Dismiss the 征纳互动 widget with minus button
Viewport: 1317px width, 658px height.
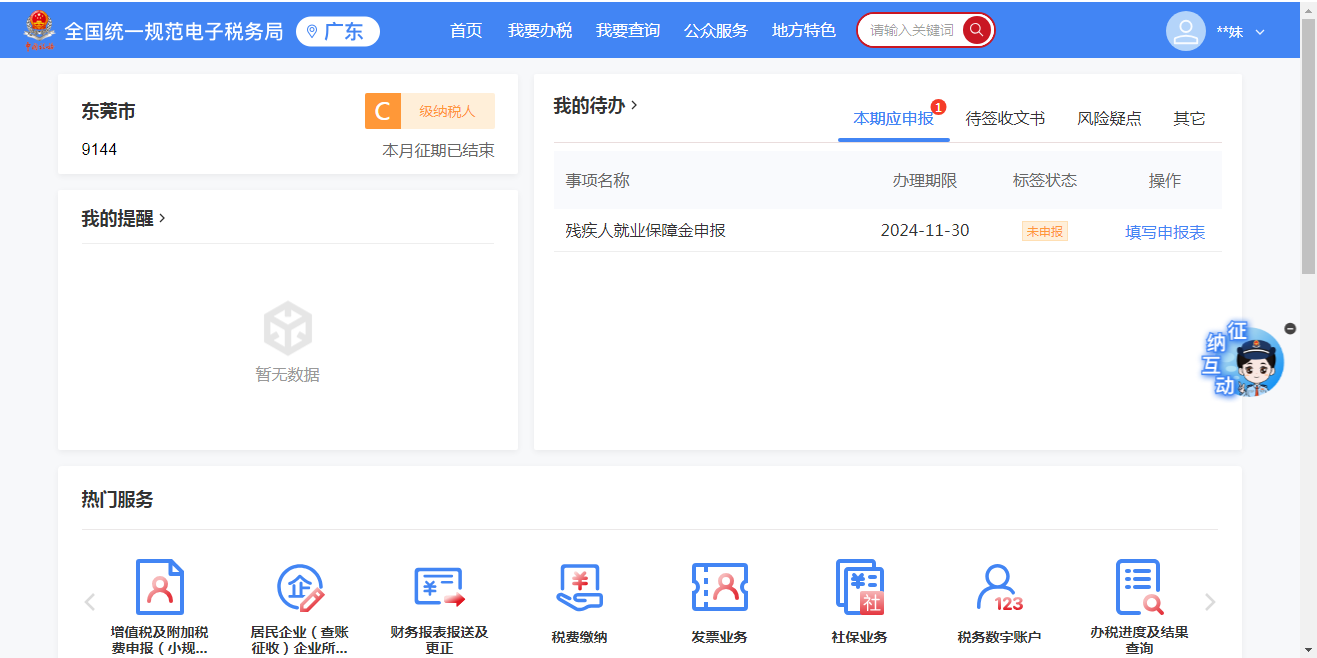[1290, 328]
